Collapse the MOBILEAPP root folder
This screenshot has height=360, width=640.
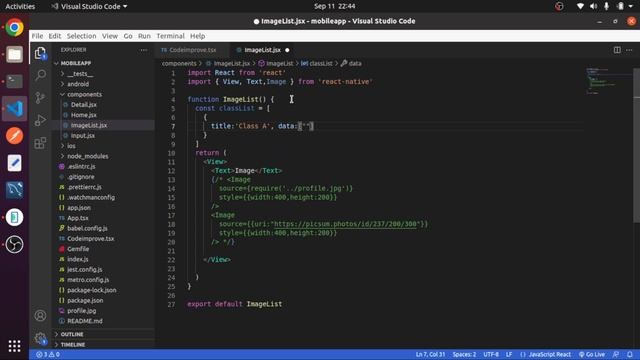76,63
